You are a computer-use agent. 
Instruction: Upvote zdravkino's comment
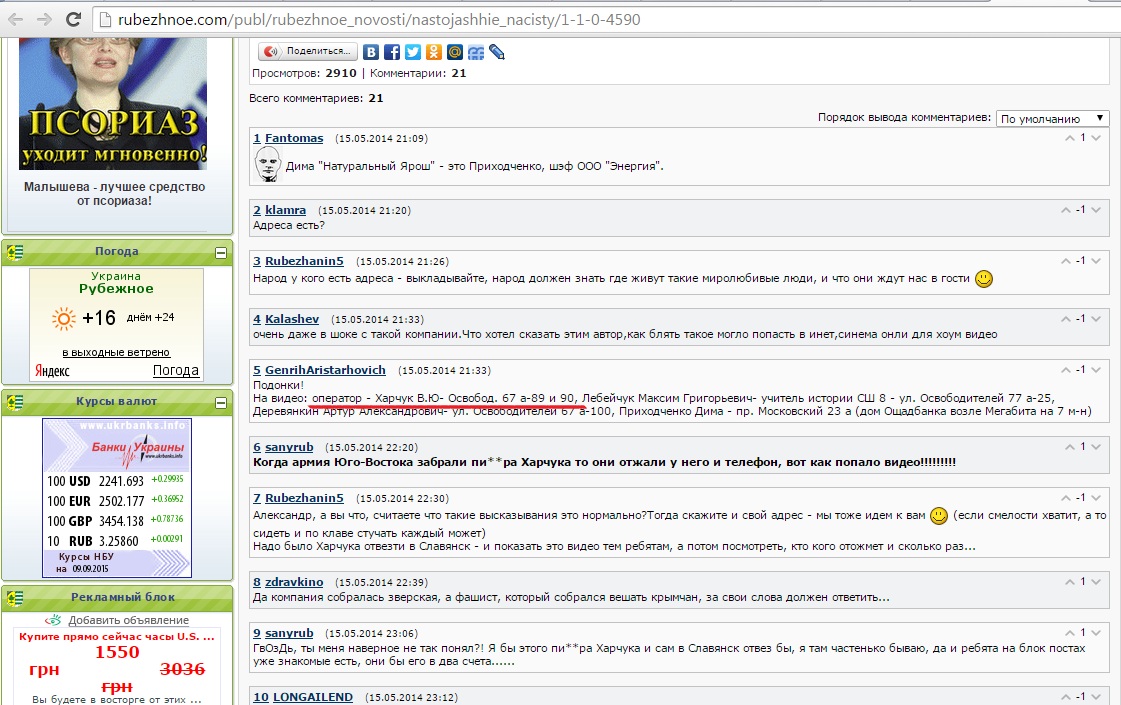point(1070,582)
